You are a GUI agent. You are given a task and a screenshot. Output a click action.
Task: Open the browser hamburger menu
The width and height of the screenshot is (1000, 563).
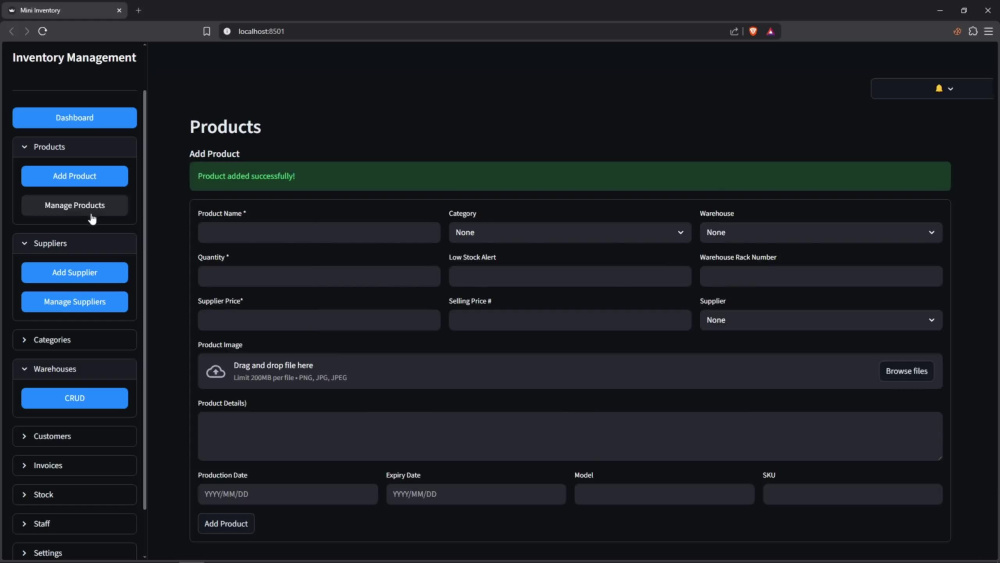pyautogui.click(x=989, y=31)
